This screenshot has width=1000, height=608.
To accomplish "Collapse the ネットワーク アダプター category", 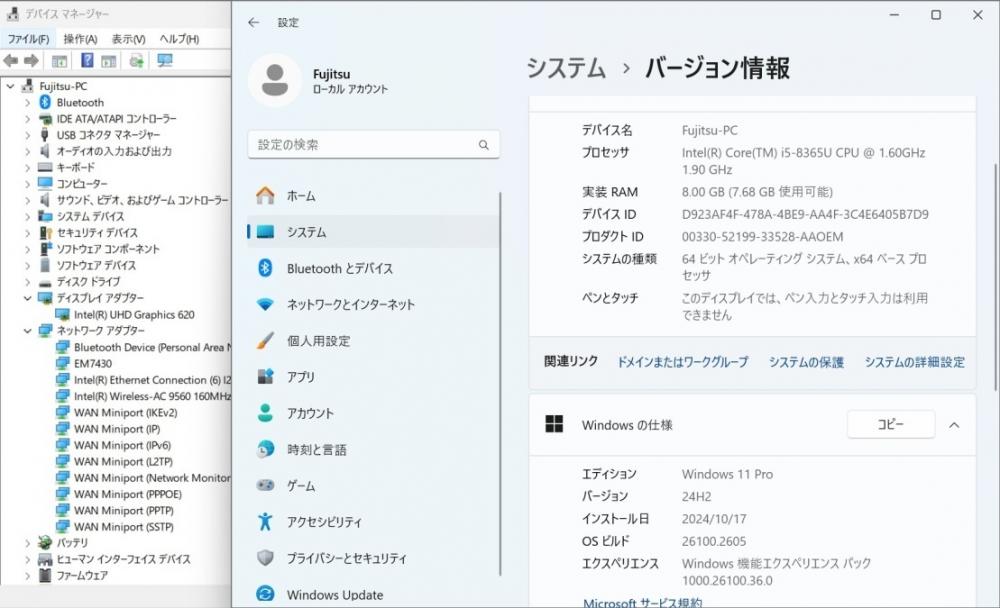I will pyautogui.click(x=27, y=330).
